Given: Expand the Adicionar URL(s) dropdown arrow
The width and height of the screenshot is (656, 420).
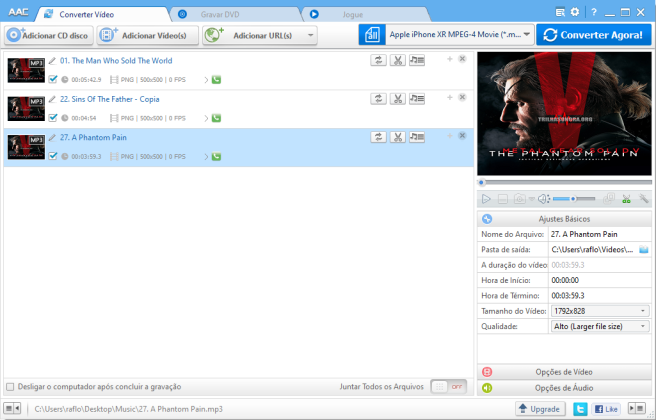Looking at the screenshot, I should pyautogui.click(x=310, y=36).
